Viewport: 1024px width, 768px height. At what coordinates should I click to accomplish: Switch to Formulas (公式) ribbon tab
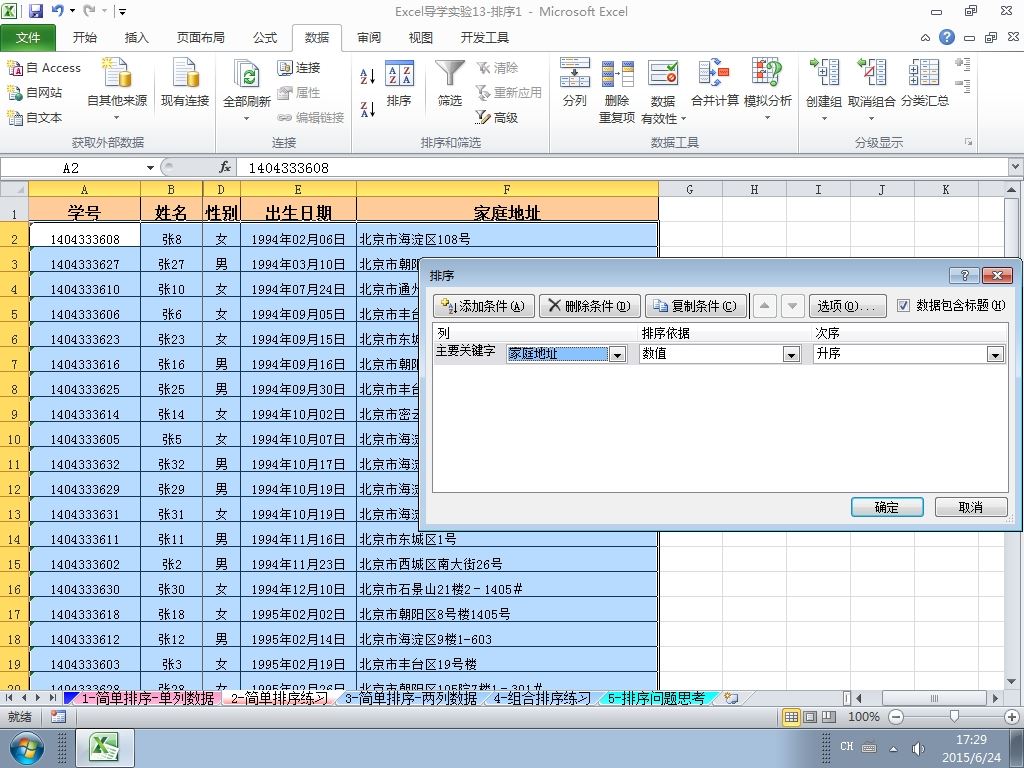click(264, 38)
